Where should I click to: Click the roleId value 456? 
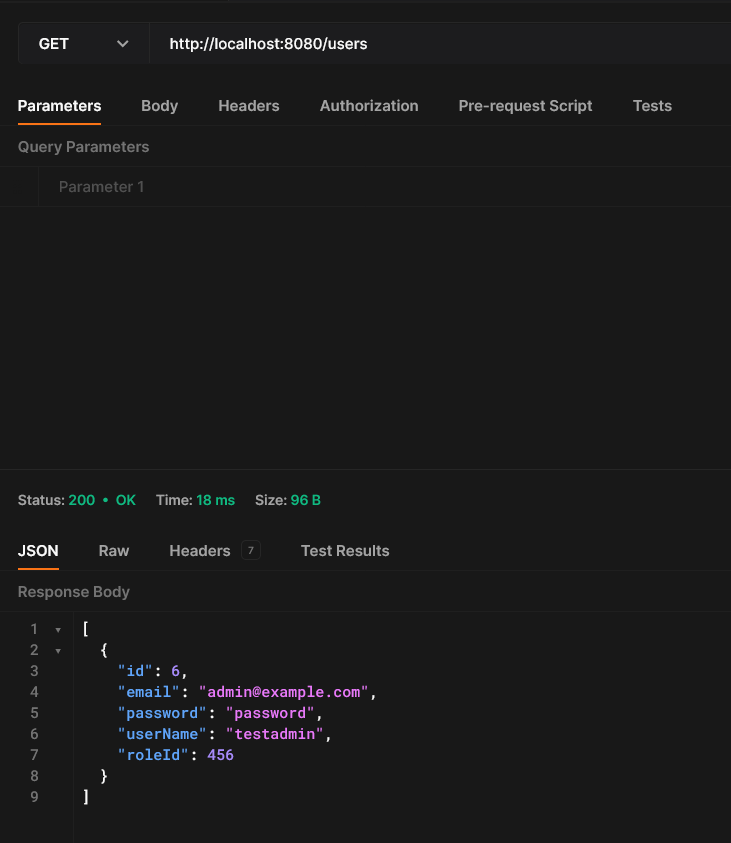(x=220, y=755)
